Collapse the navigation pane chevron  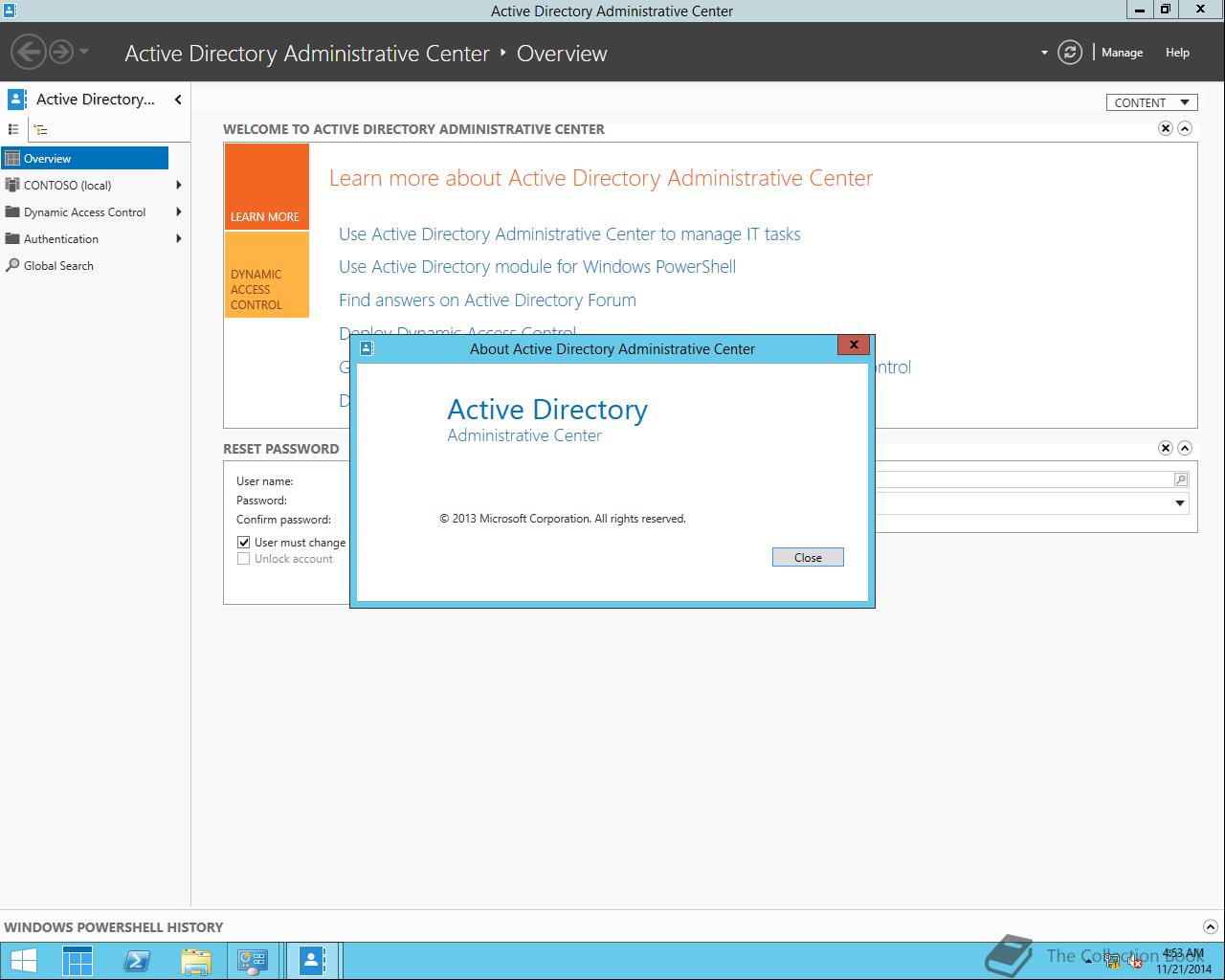coord(177,100)
